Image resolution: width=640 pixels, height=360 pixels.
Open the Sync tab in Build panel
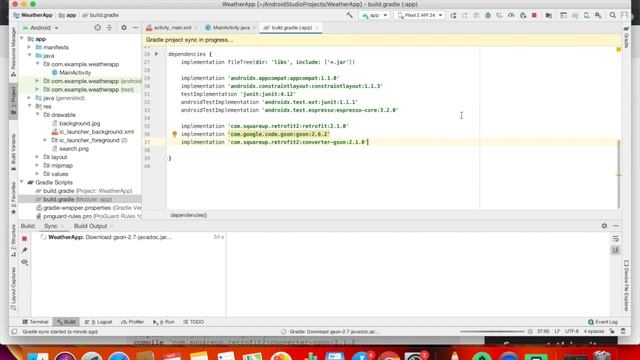click(51, 226)
